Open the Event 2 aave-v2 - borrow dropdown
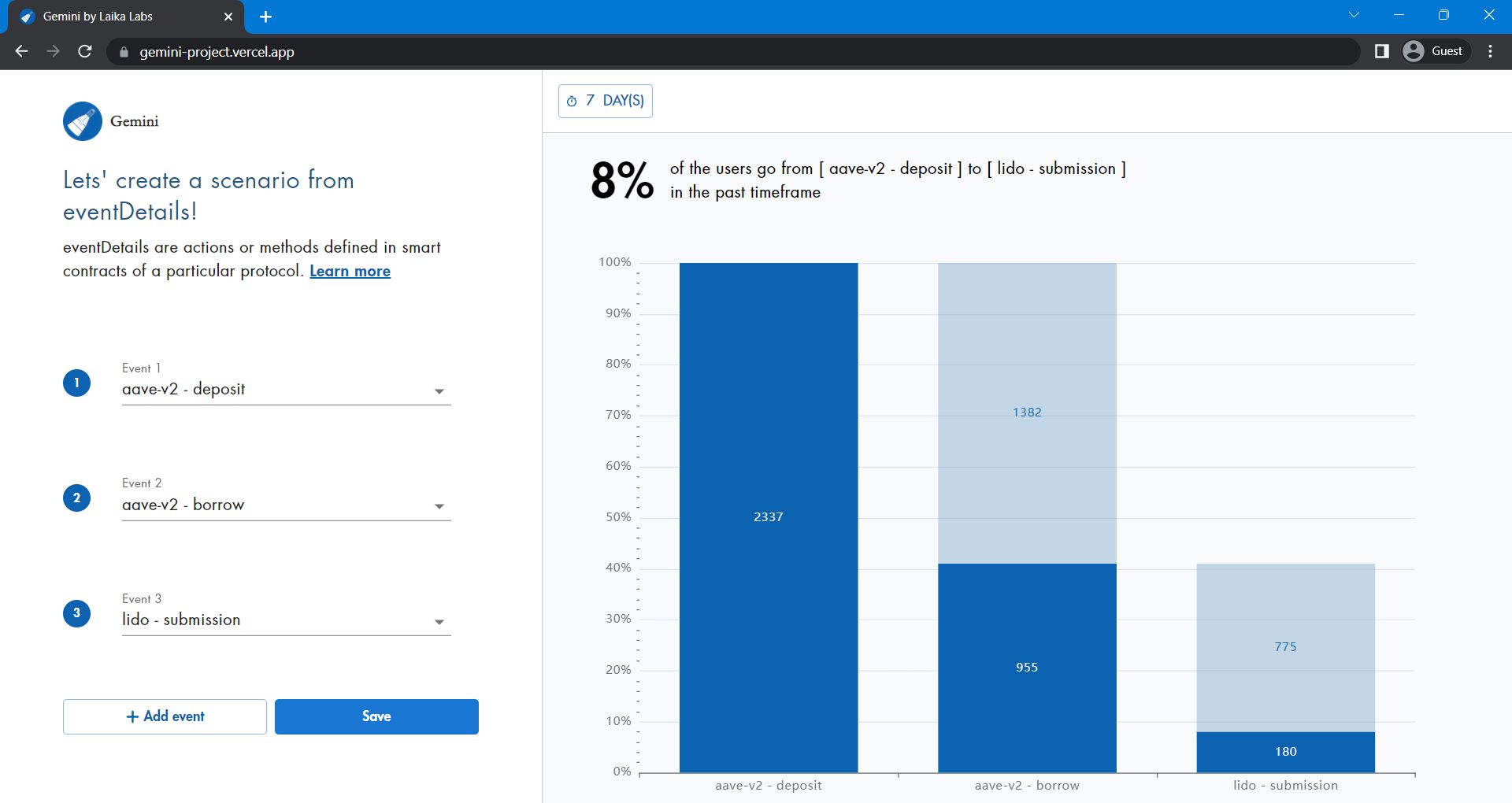The width and height of the screenshot is (1512, 803). pyautogui.click(x=286, y=505)
